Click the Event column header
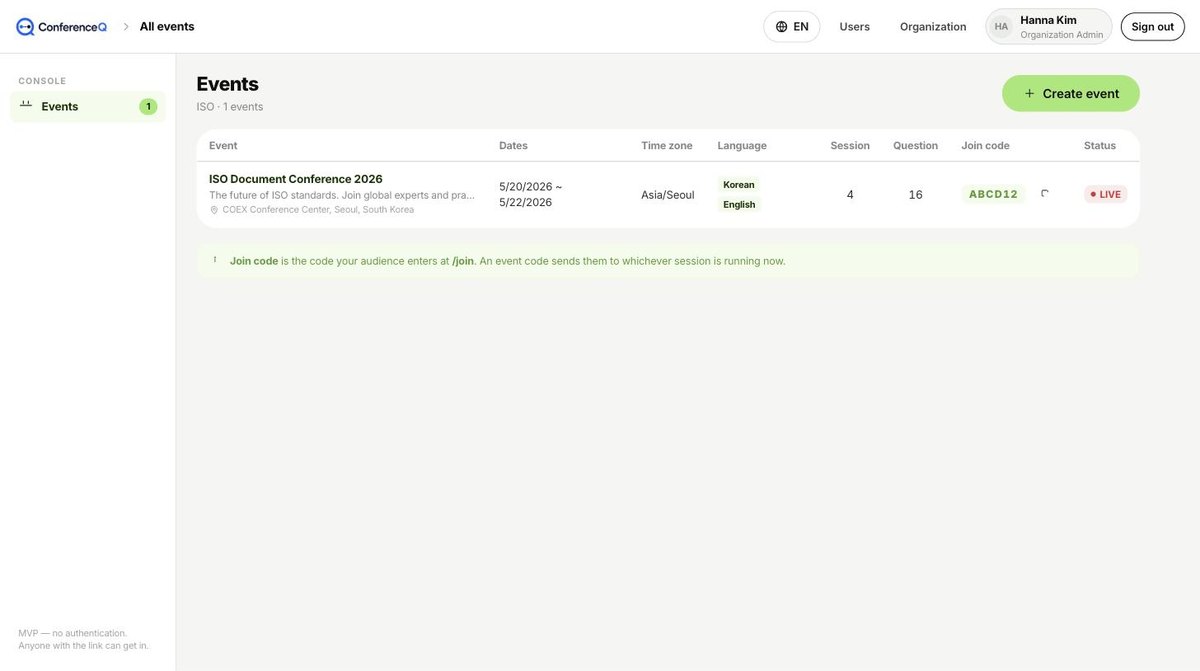Screen dimensions: 1200x671 point(223,145)
